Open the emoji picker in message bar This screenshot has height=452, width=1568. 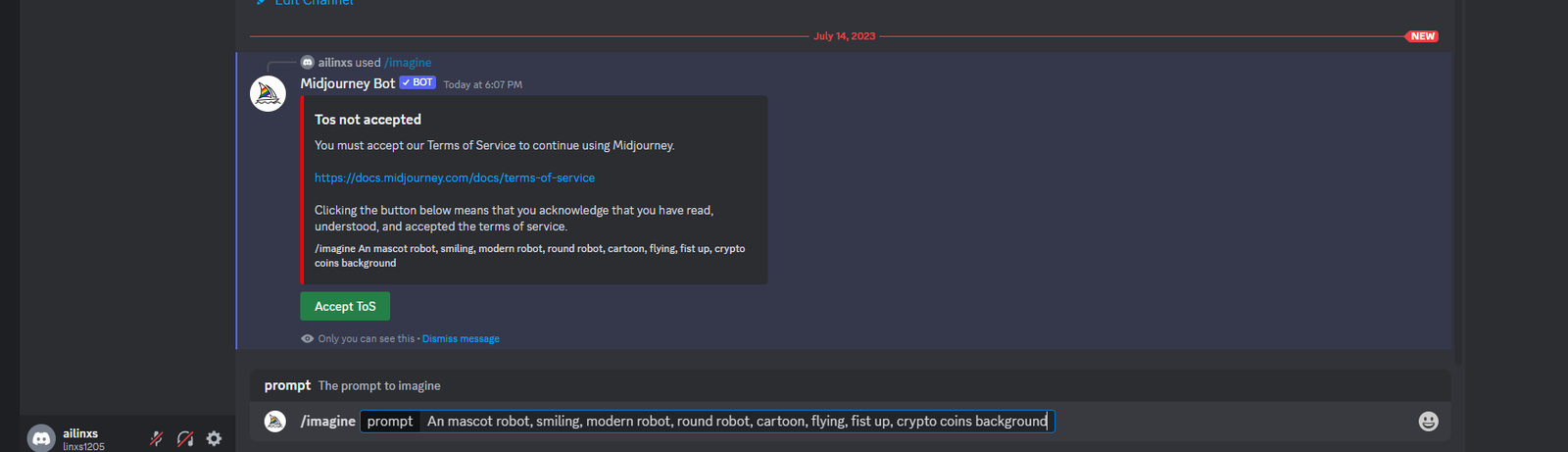click(1428, 422)
